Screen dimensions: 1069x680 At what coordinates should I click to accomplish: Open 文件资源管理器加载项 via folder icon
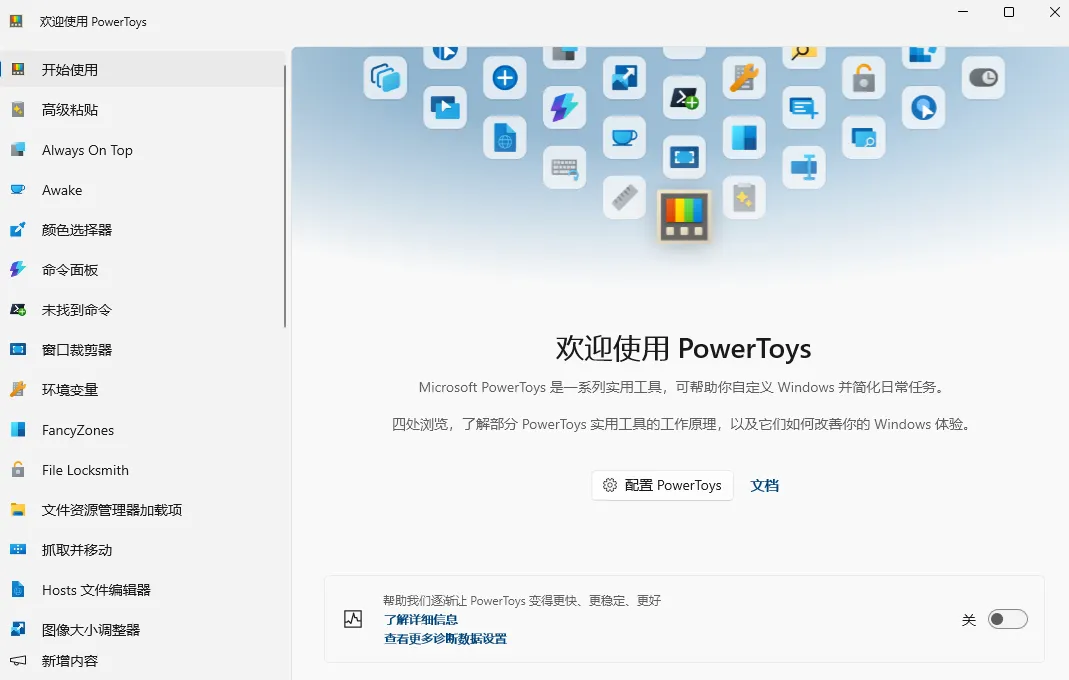[x=18, y=509]
